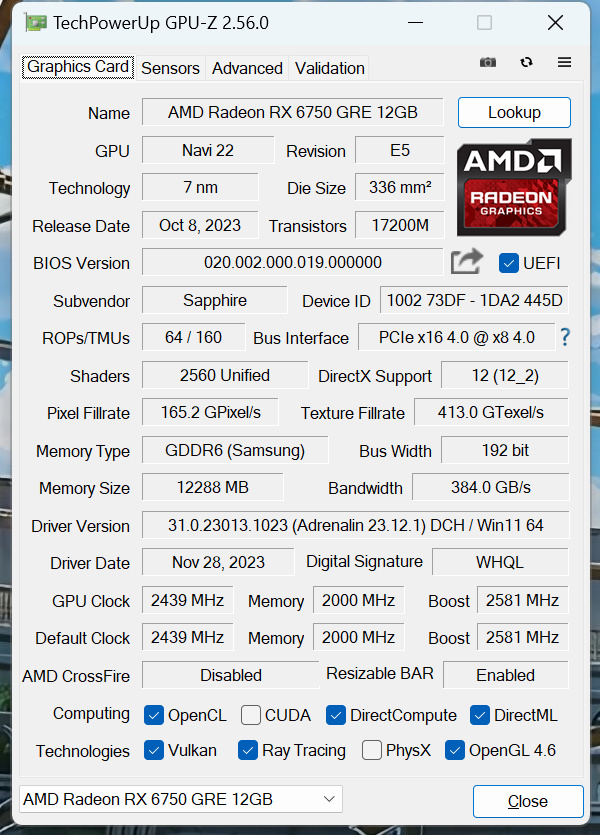Viewport: 600px width, 835px height.
Task: Click the Lookup button
Action: (513, 112)
